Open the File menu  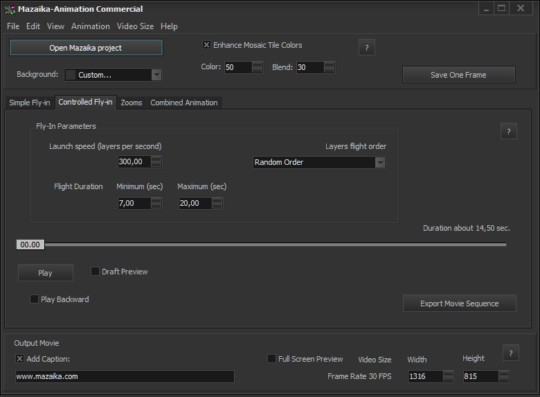pyautogui.click(x=13, y=26)
